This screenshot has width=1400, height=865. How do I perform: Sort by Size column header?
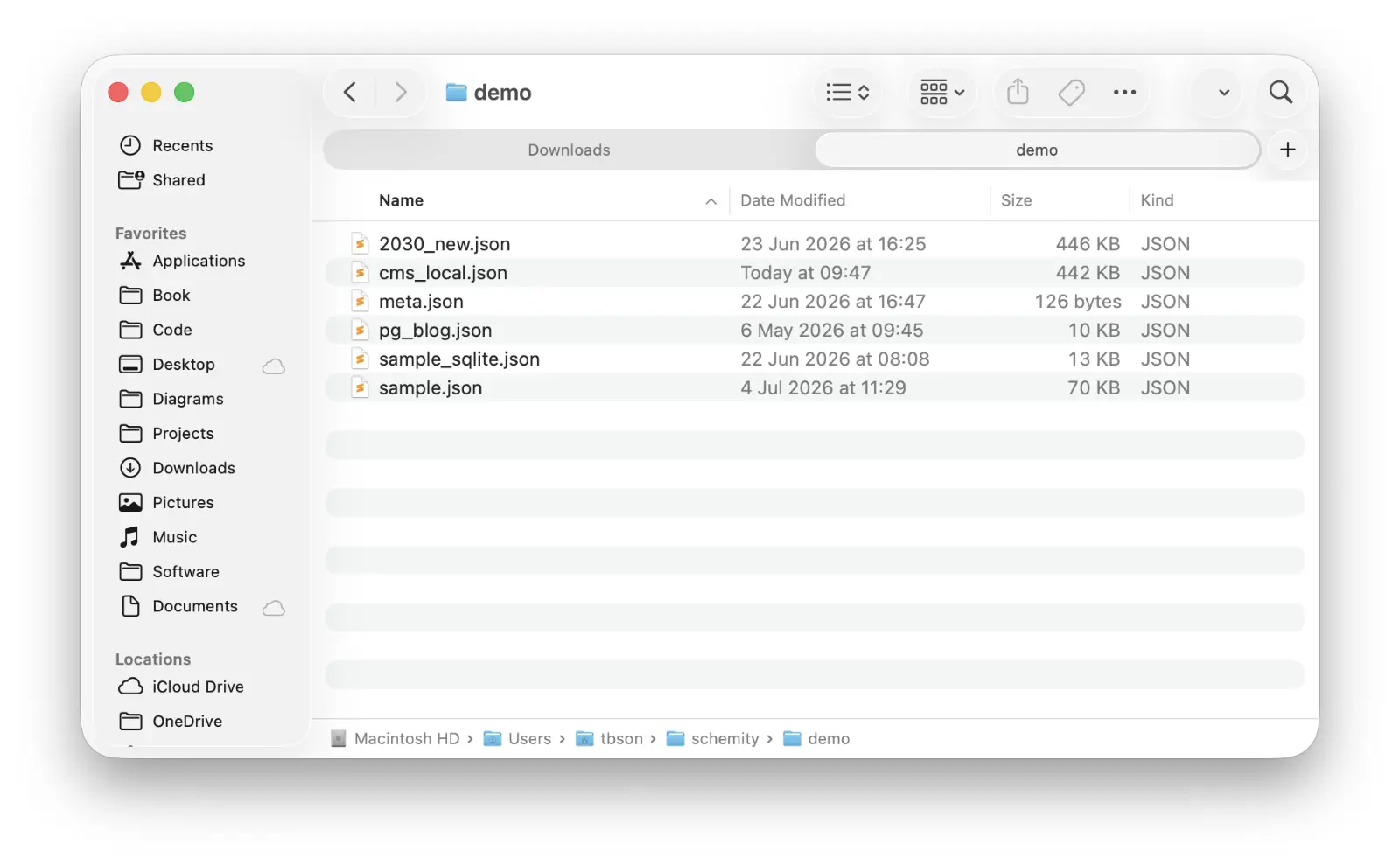(1016, 200)
